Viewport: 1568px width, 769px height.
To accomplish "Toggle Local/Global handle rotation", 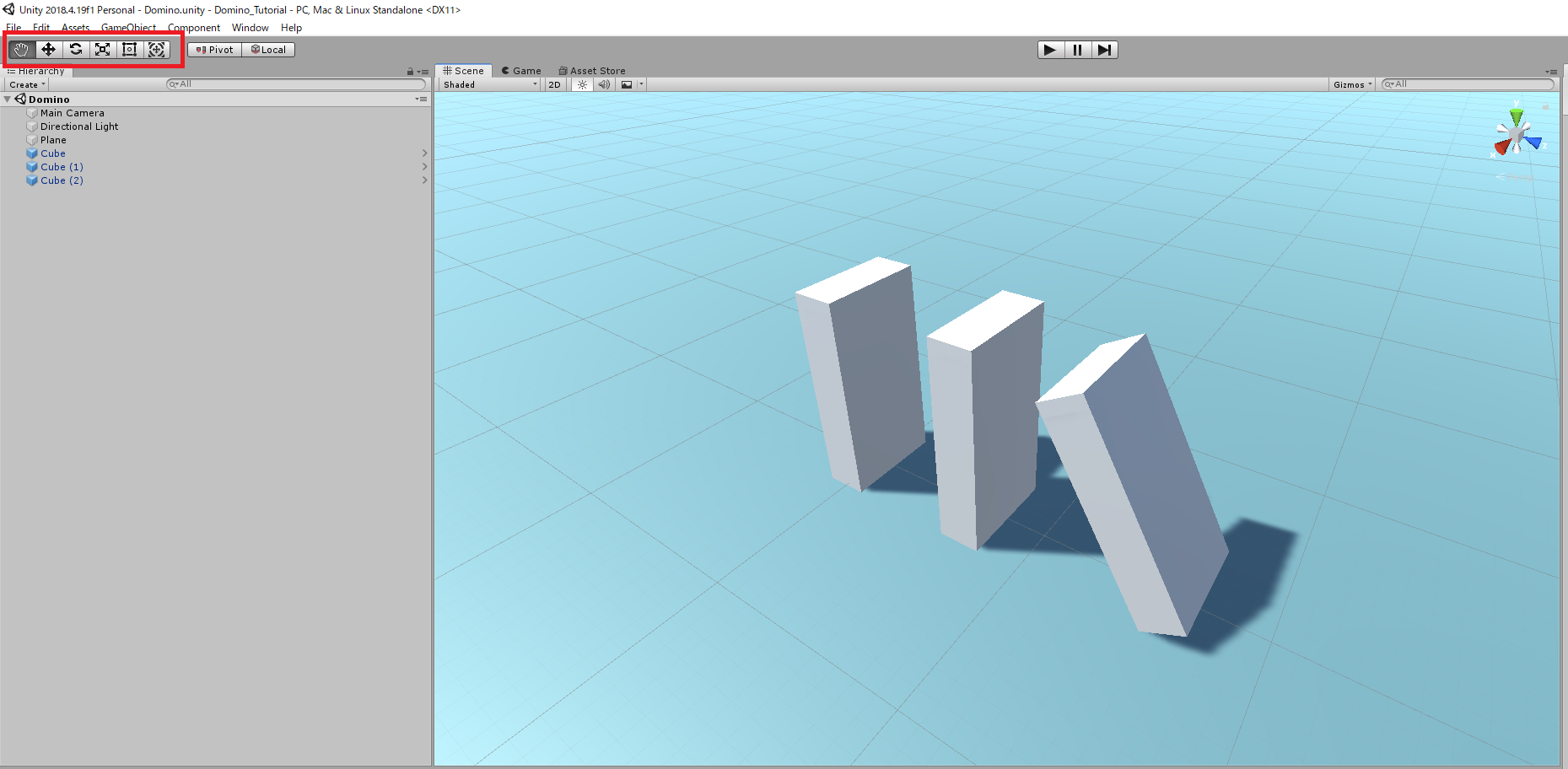I will click(268, 50).
